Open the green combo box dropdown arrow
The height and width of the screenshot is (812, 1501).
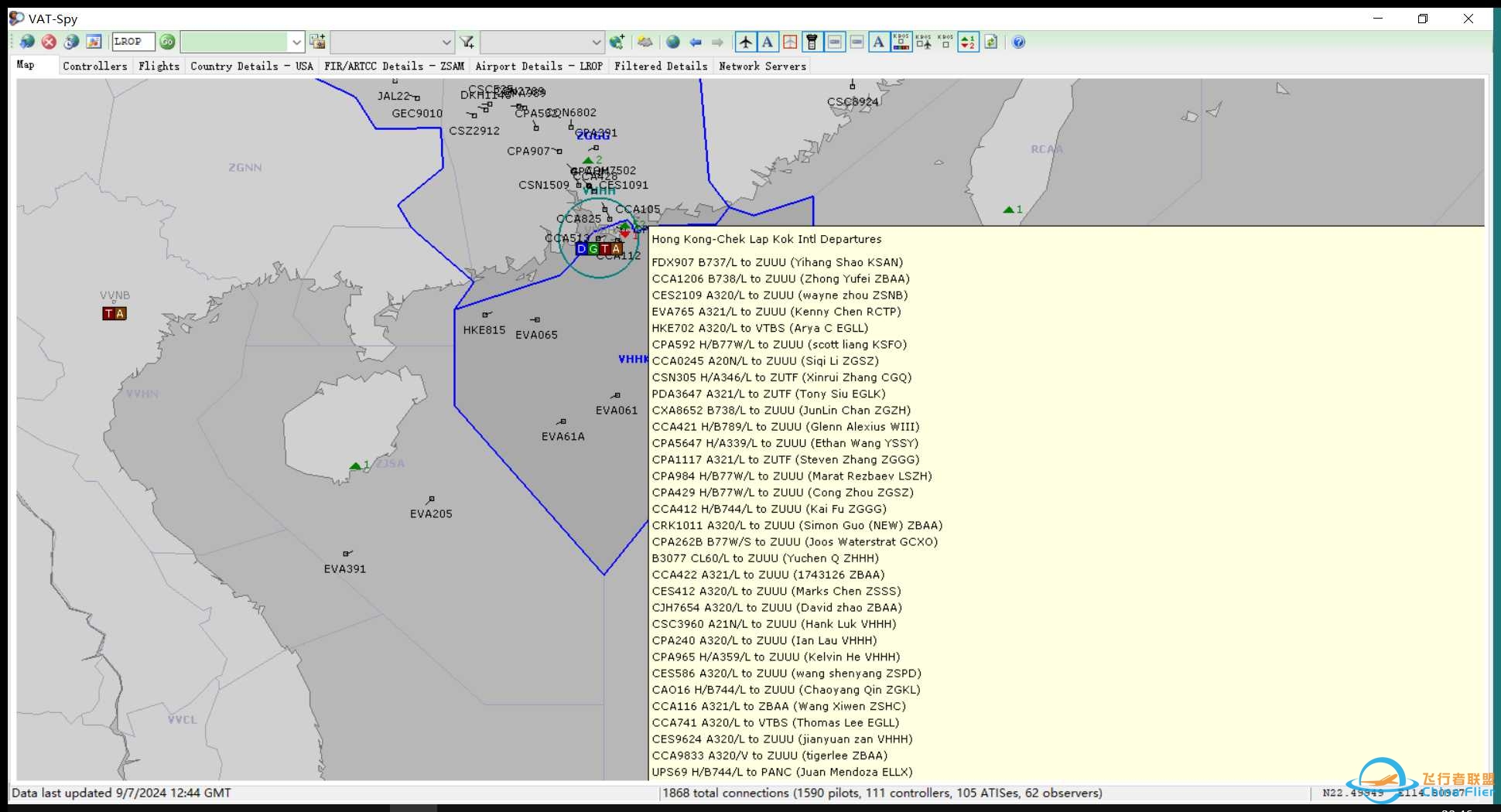296,42
